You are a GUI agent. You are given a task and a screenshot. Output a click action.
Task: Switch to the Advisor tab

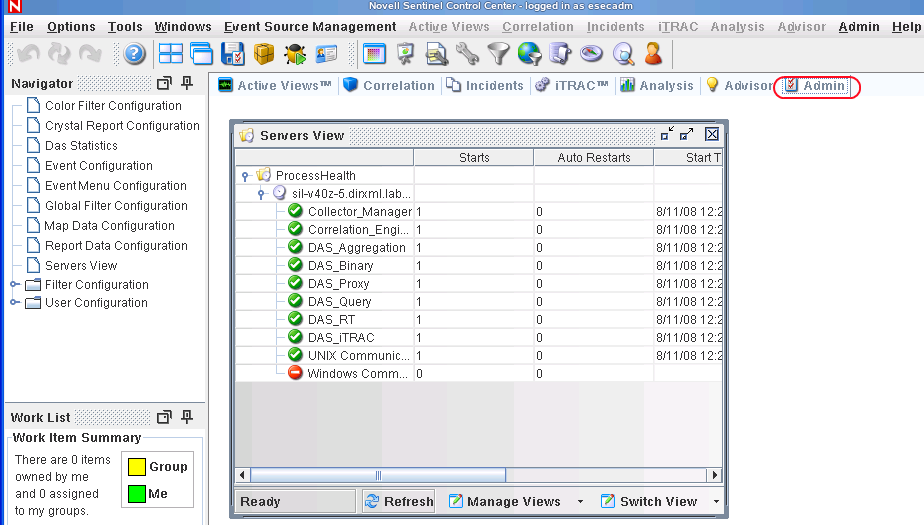coord(739,85)
